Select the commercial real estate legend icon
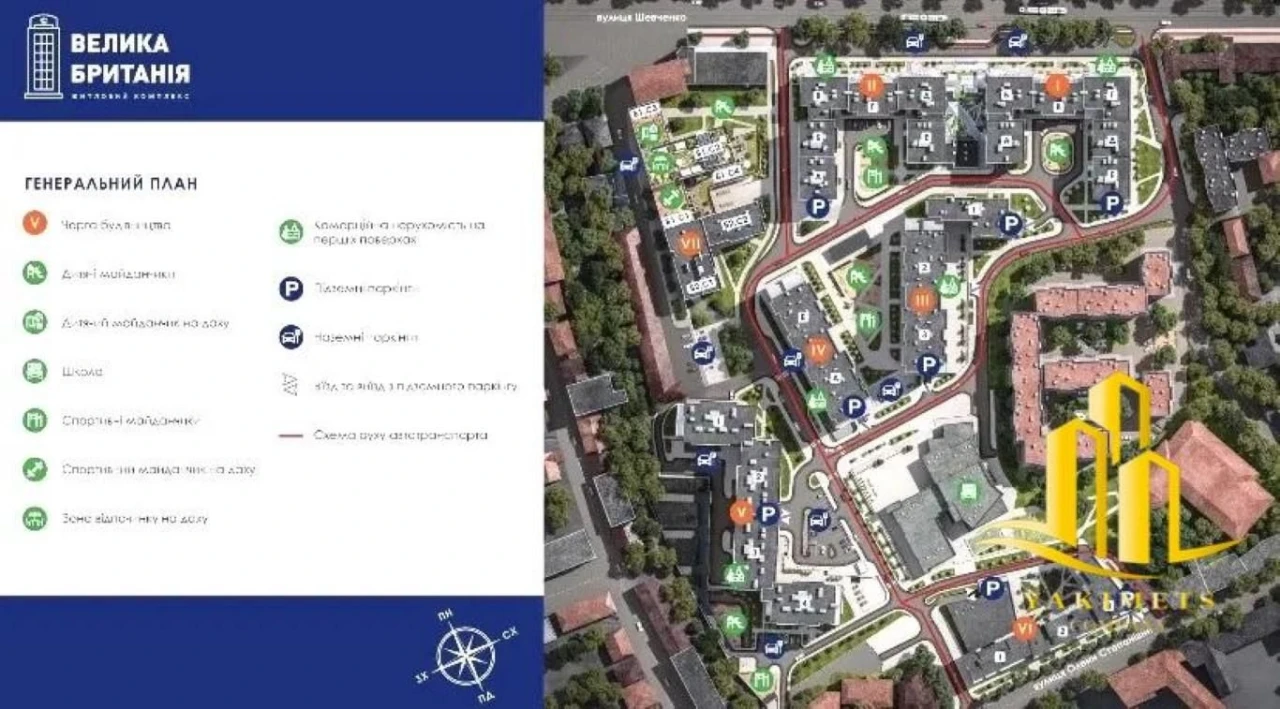This screenshot has width=1280, height=709. click(x=291, y=232)
